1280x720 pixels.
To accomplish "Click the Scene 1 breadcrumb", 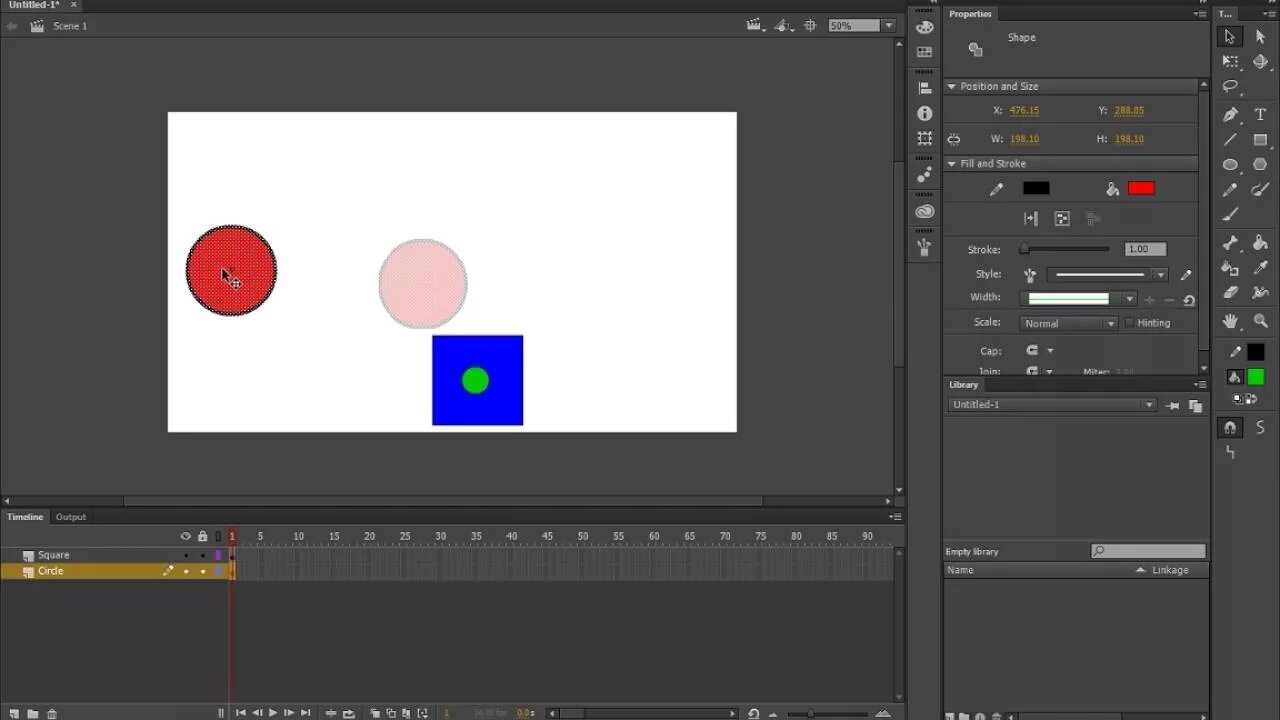I will [70, 26].
